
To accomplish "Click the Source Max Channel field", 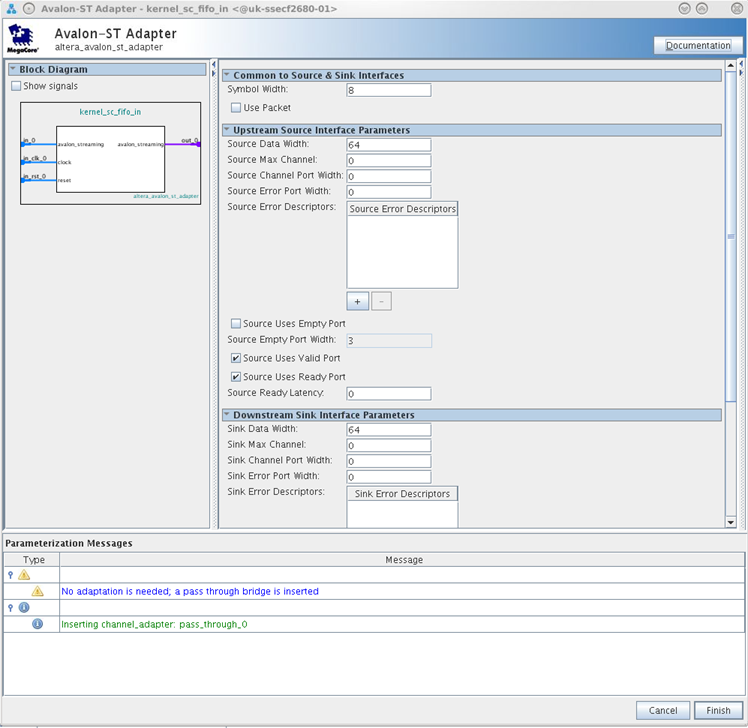I will click(x=389, y=161).
